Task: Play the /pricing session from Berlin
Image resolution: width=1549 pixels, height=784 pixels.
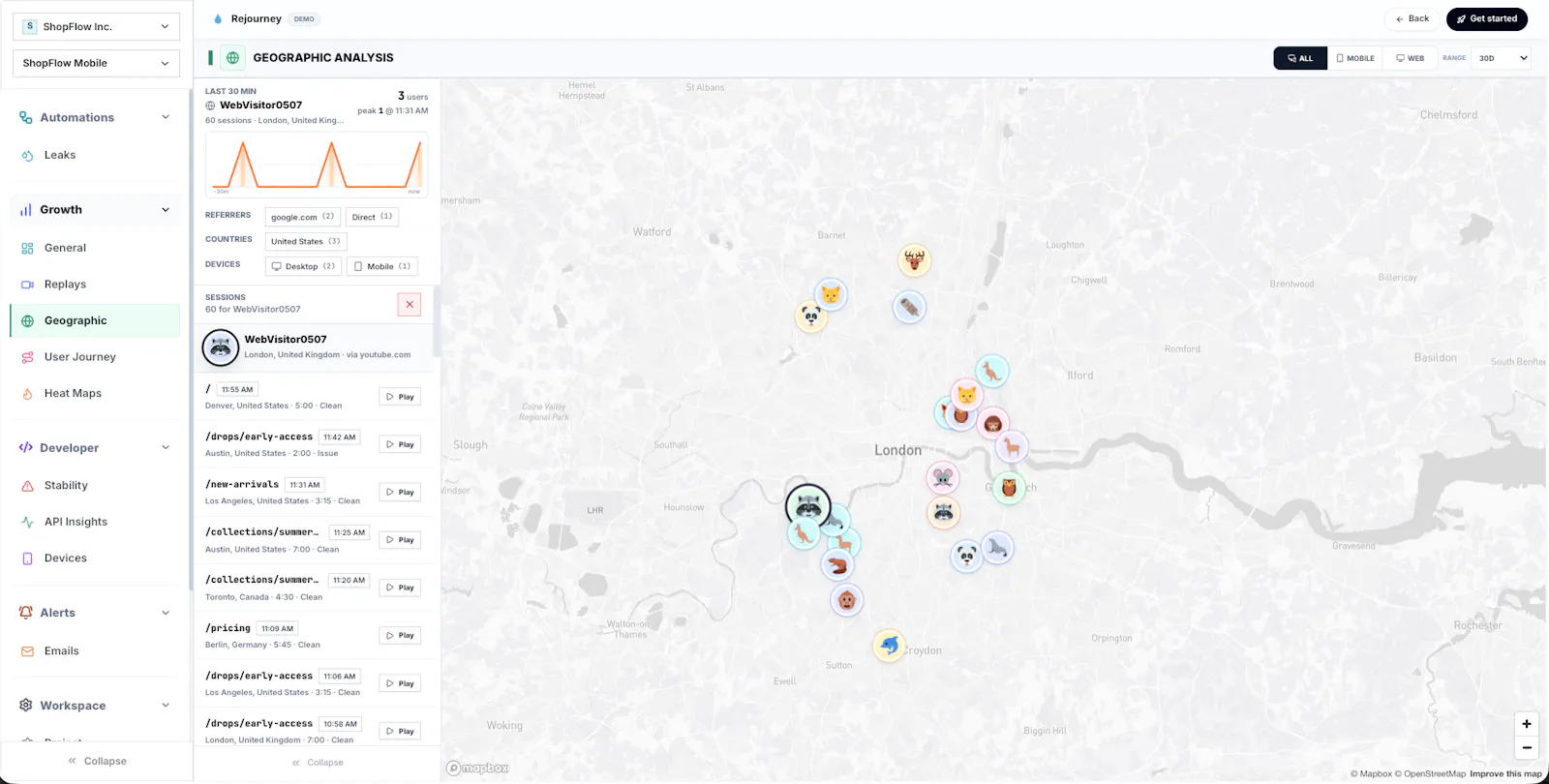Action: click(x=400, y=636)
